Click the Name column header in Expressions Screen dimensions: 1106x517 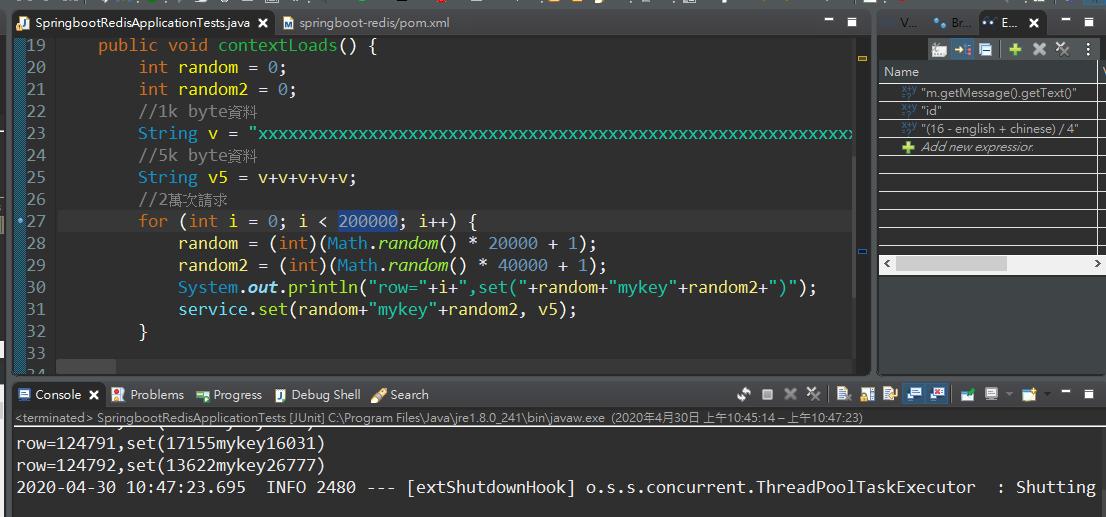988,71
